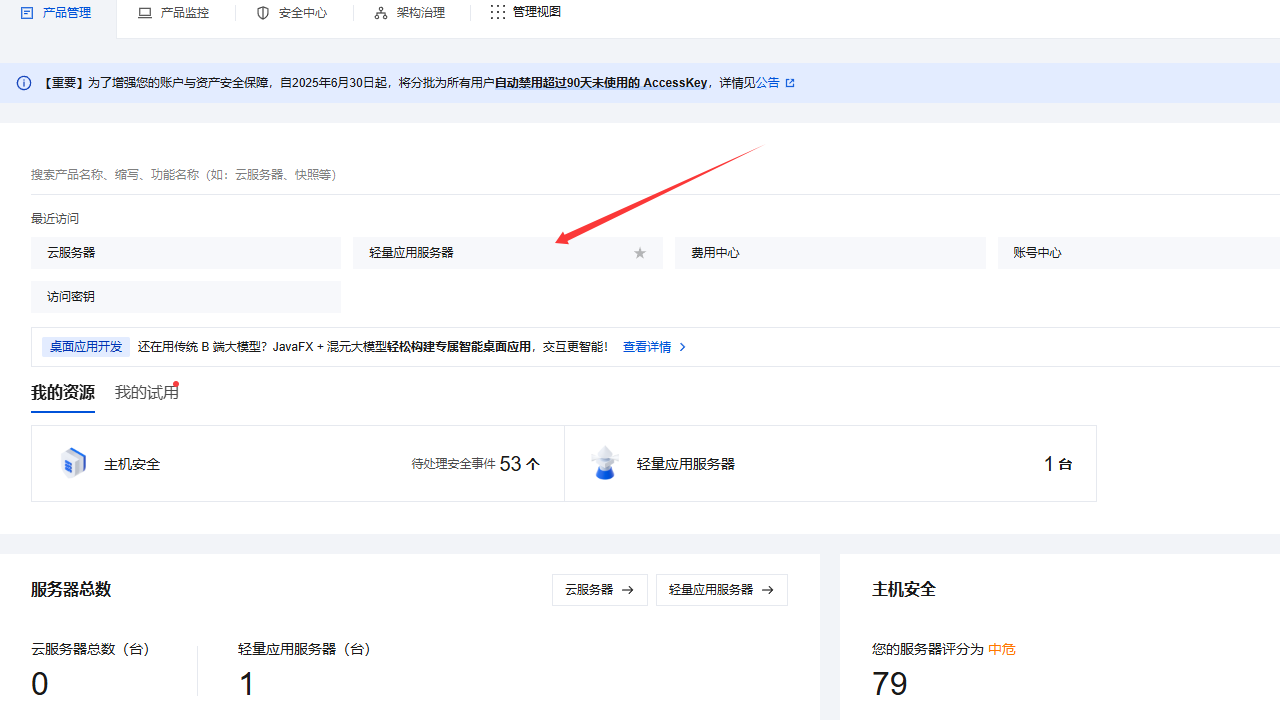The width and height of the screenshot is (1280, 720).
Task: Expand 查看详情 via its chevron arrow
Action: pos(682,347)
